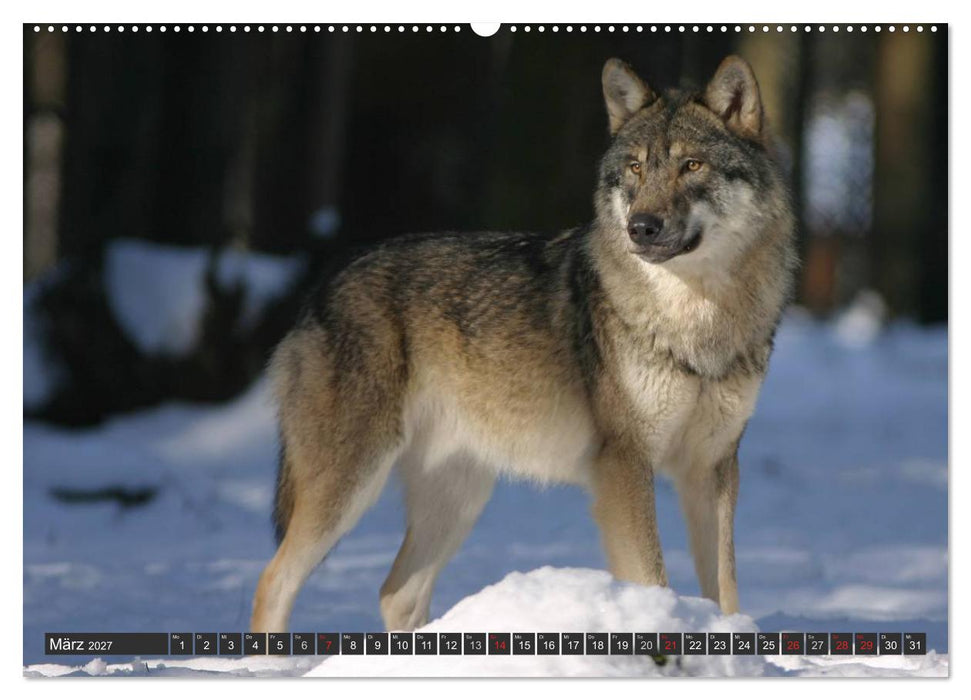Select day 17 in the calendar strip
The height and width of the screenshot is (700, 971).
click(x=573, y=644)
